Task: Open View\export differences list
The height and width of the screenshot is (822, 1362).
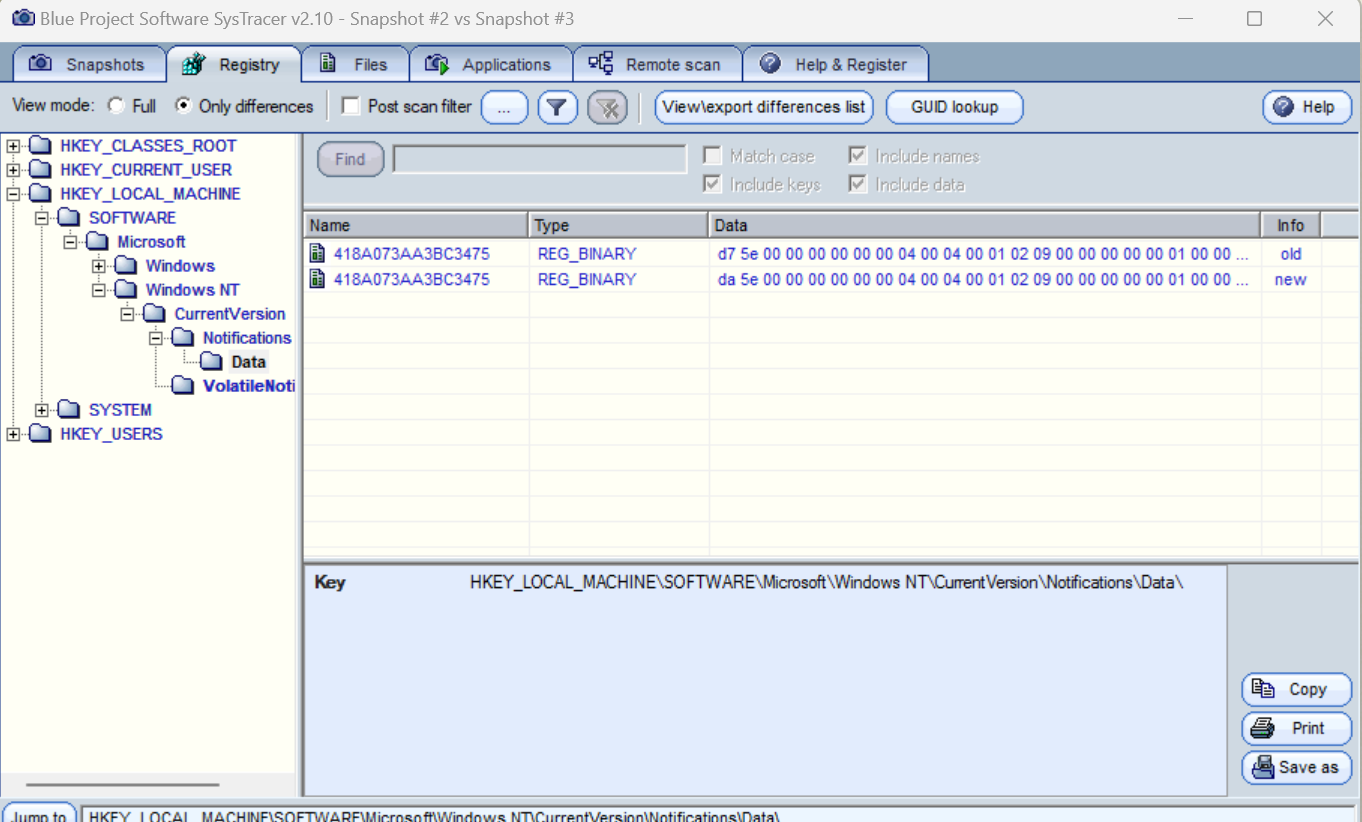Action: (x=764, y=107)
